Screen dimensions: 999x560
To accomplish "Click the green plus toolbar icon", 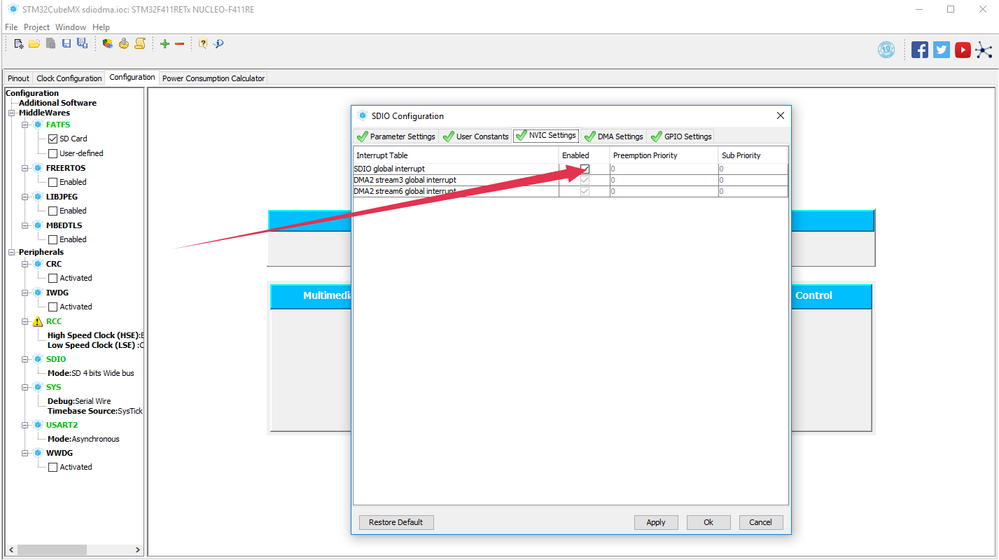I will point(165,43).
